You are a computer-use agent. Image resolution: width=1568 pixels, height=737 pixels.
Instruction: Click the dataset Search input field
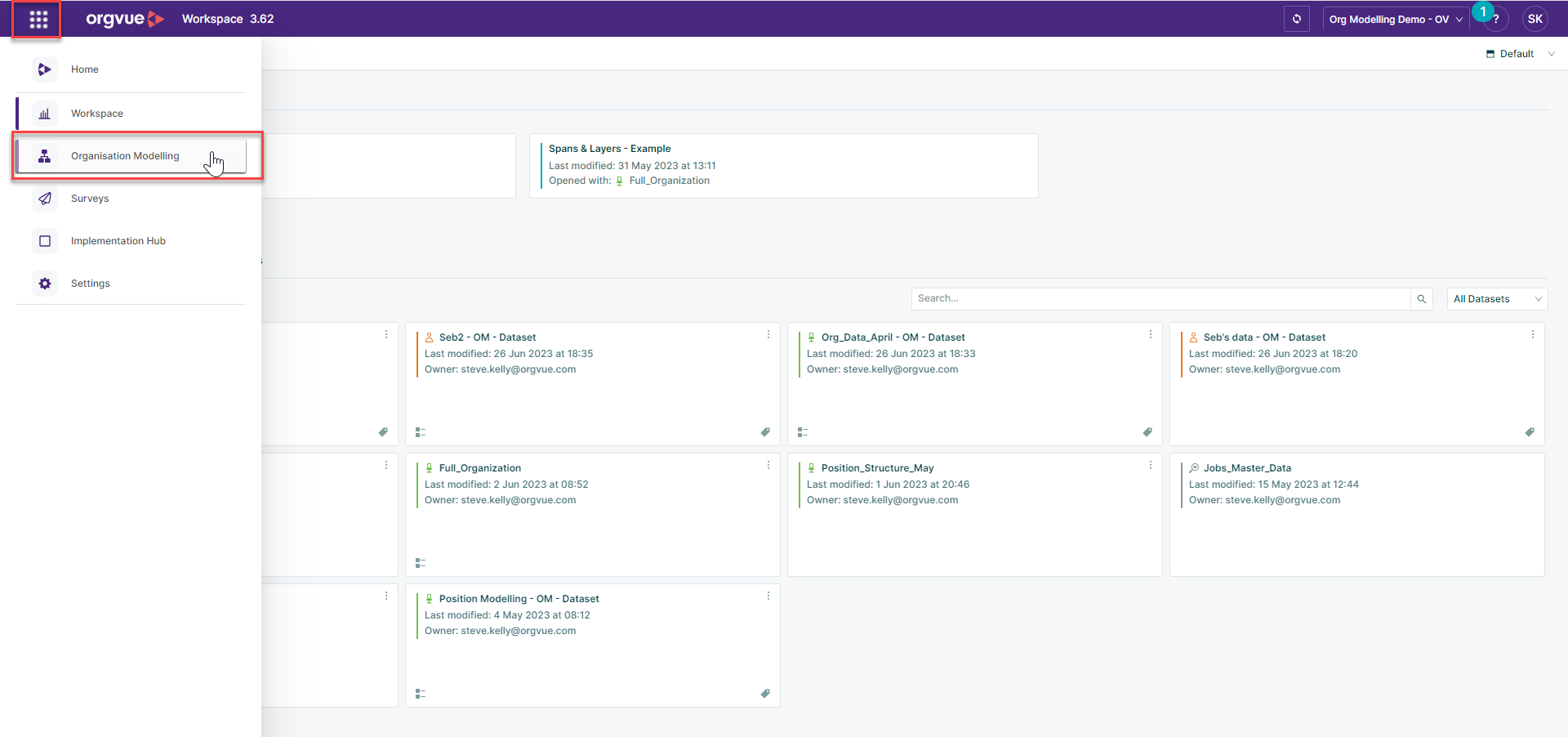[x=1160, y=299]
